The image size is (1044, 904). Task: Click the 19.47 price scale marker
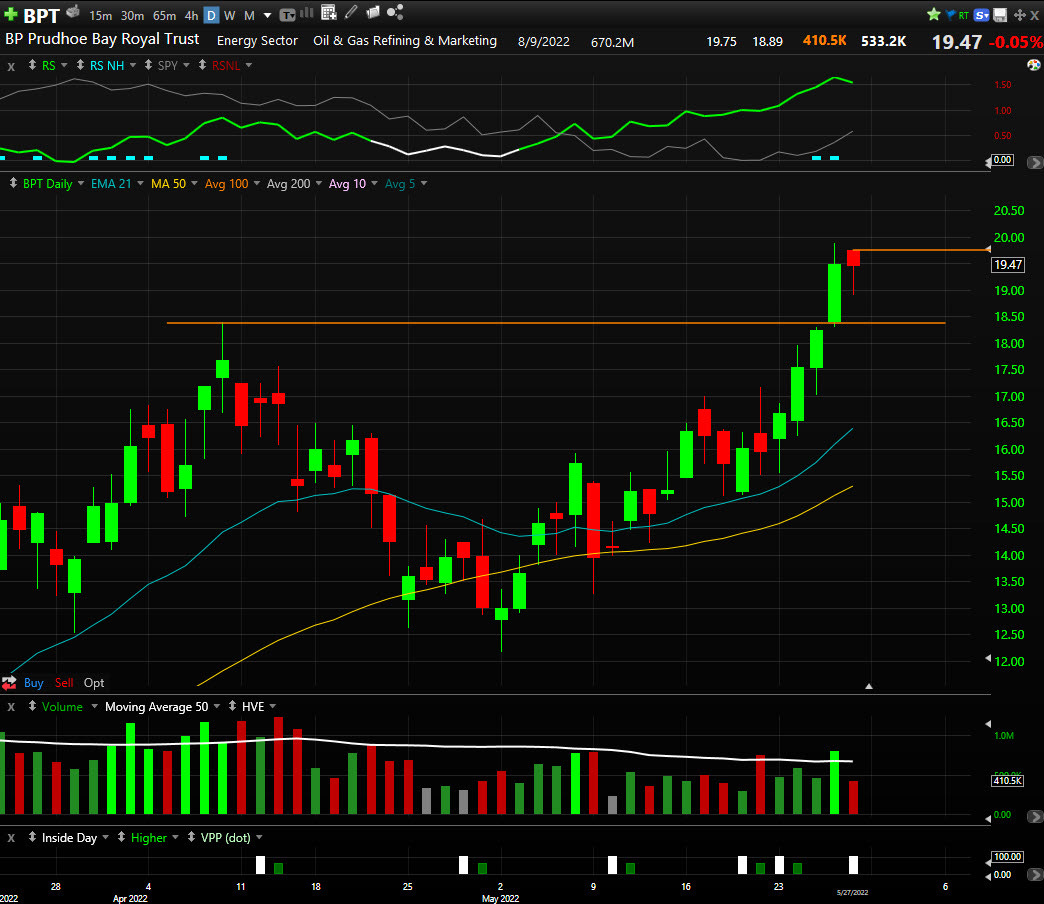point(1008,264)
